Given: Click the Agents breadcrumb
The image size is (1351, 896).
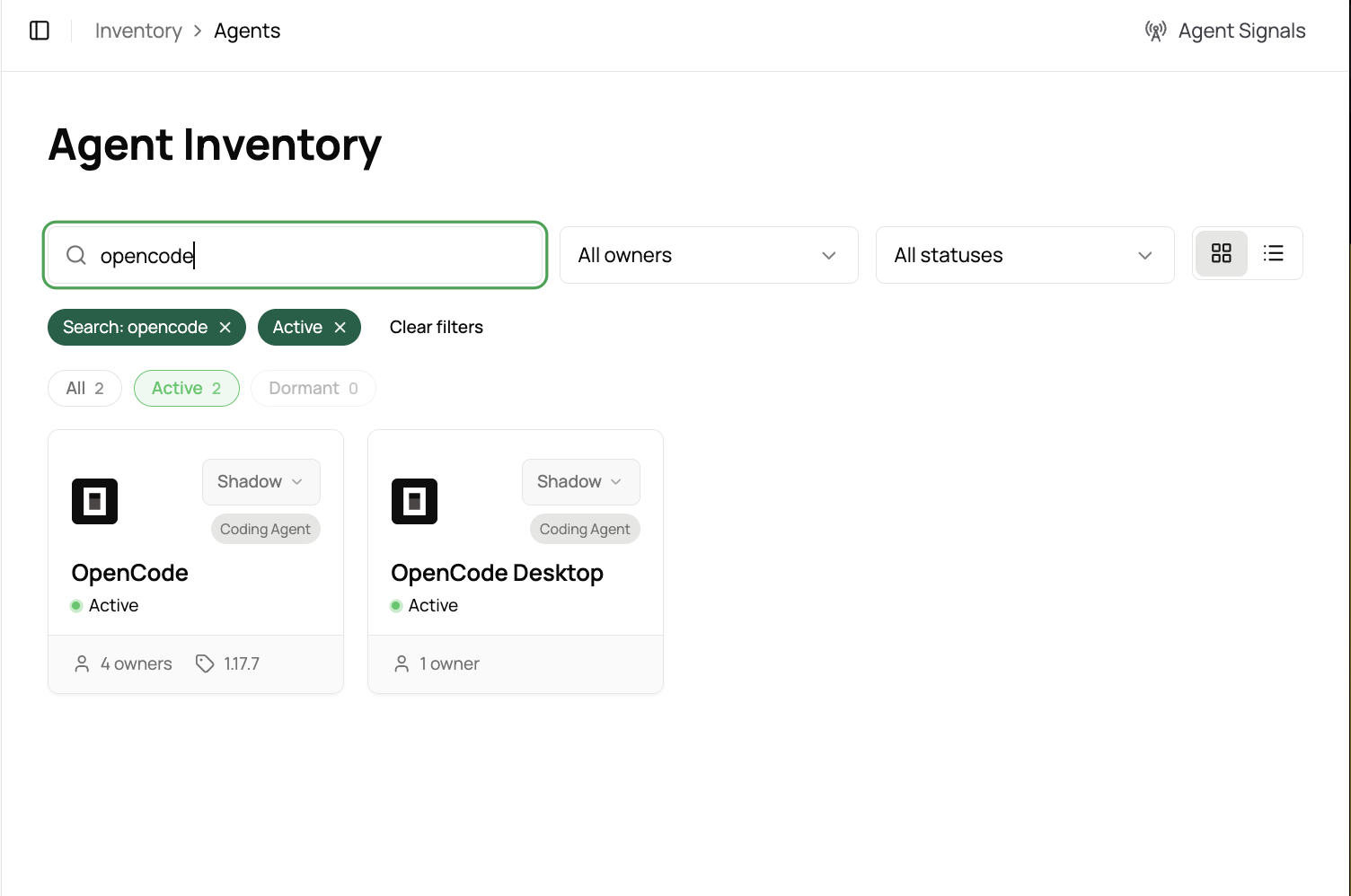Looking at the screenshot, I should (x=247, y=31).
